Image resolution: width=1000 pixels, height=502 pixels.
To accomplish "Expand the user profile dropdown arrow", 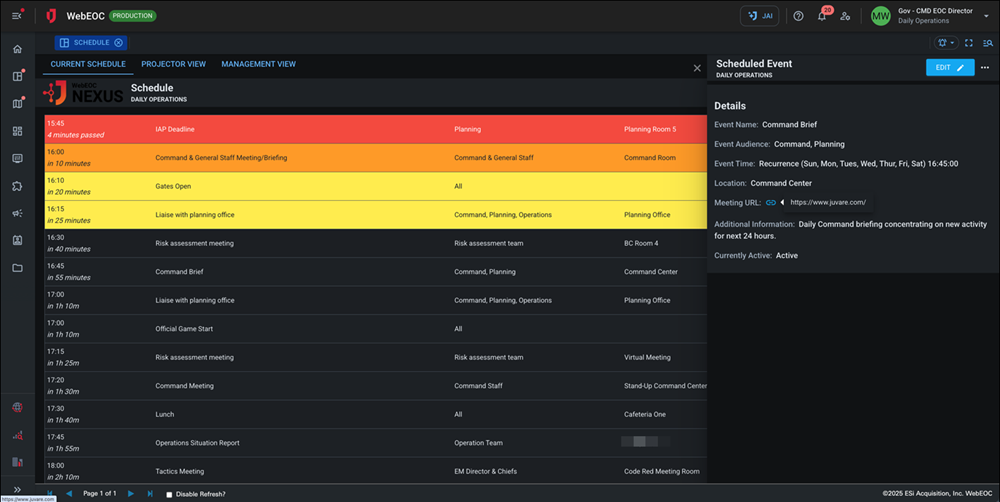I will point(986,16).
